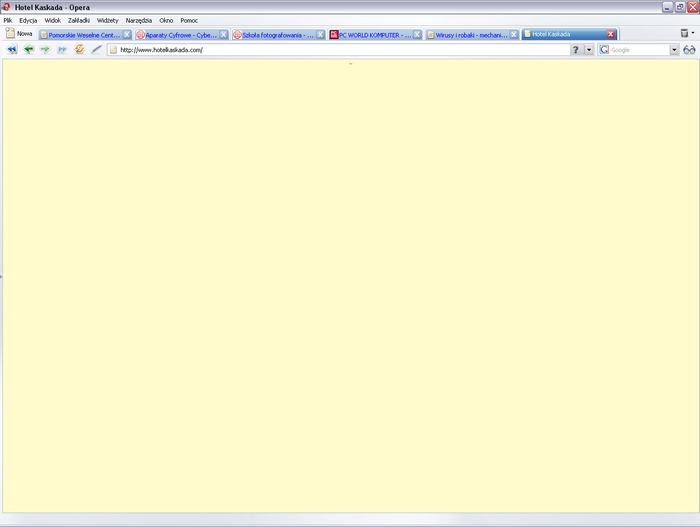Screen dimensions: 700x527
Task: Expand the left side panel handle
Action: click(x=2, y=276)
